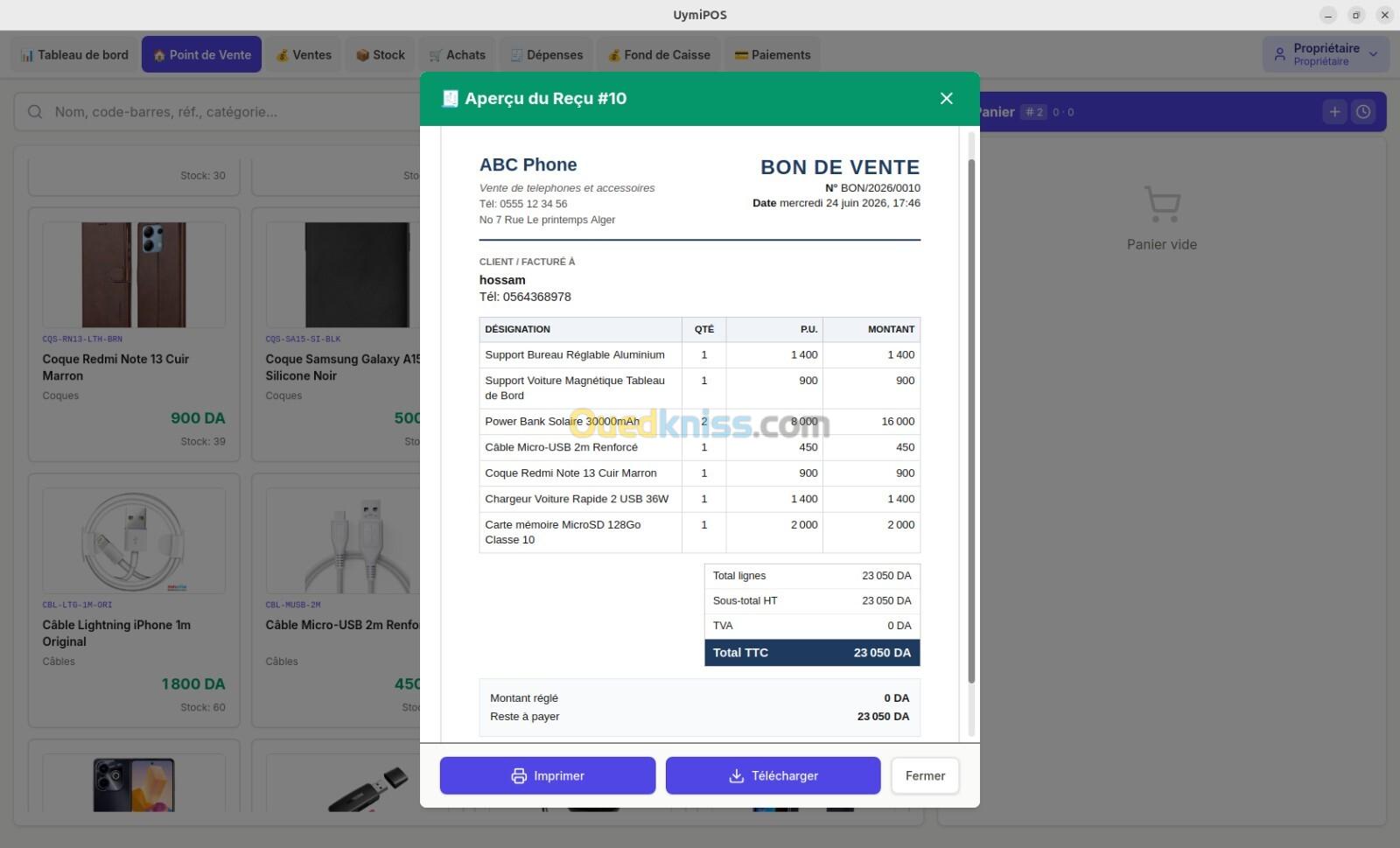The width and height of the screenshot is (1400, 848).
Task: Click the client name 'hossam'
Action: pyautogui.click(x=502, y=280)
